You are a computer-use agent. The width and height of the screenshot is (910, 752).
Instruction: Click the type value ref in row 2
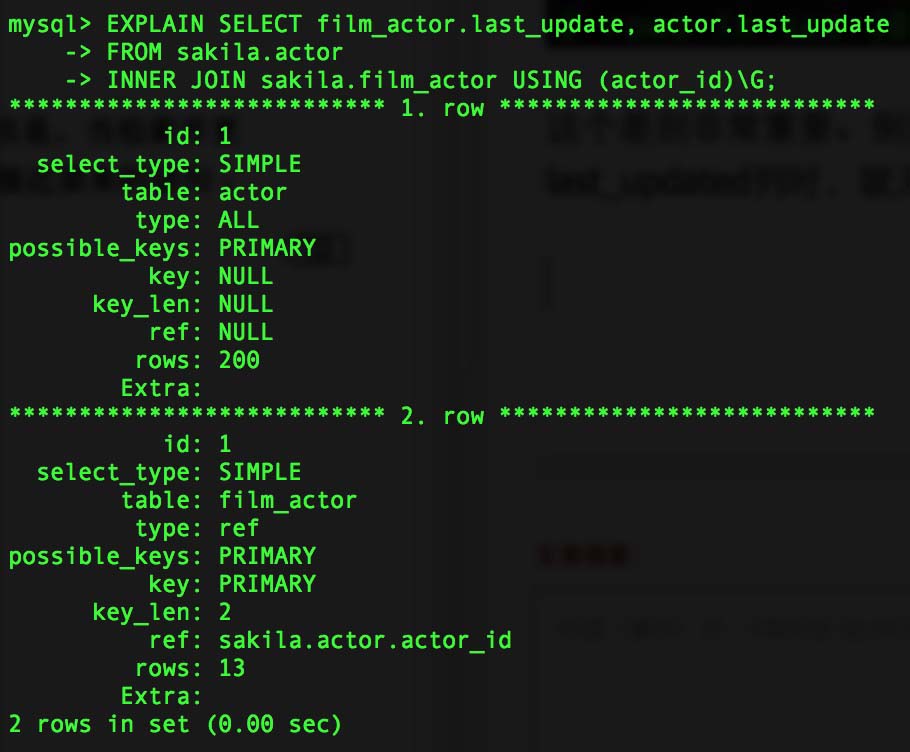pos(238,528)
